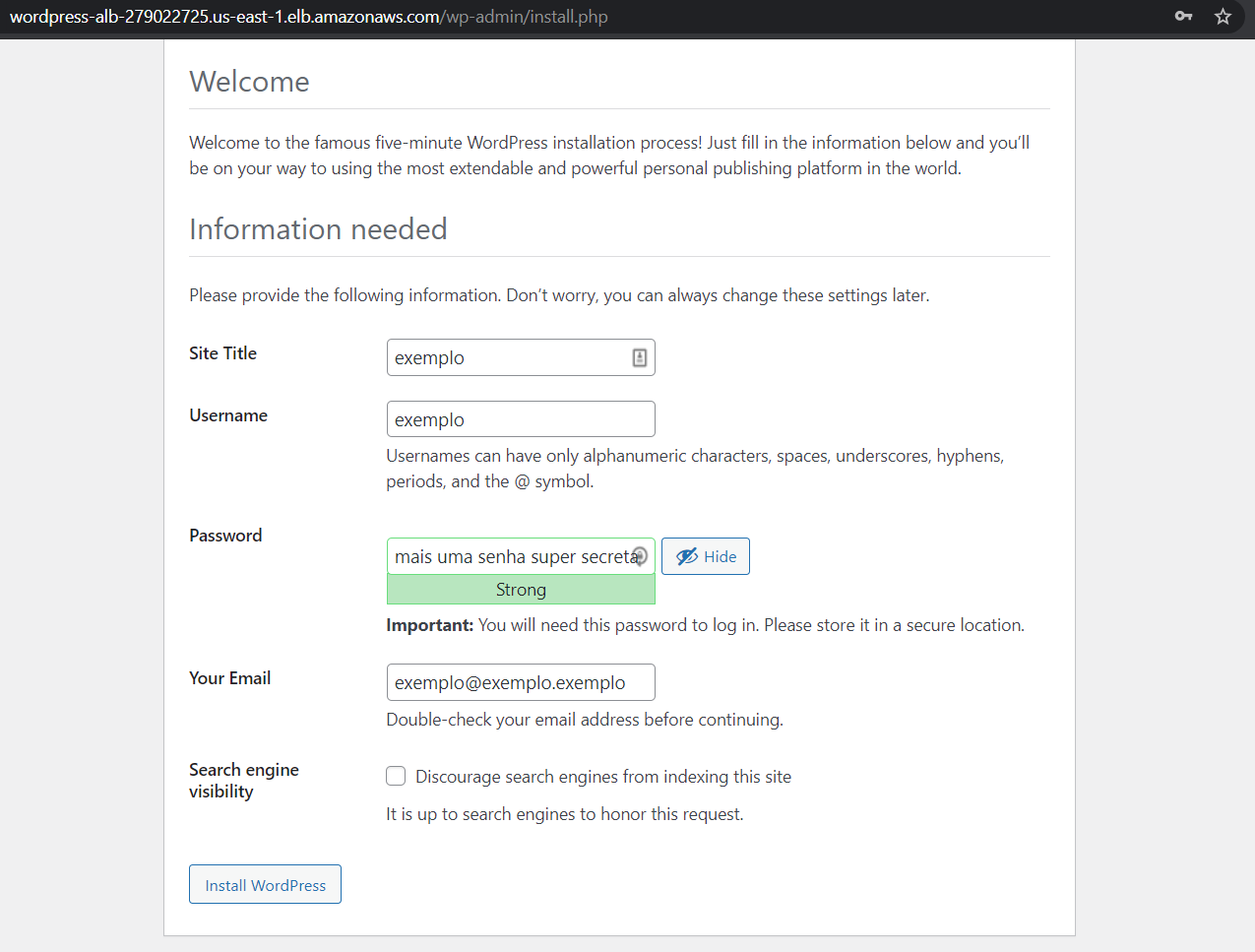Screen dimensions: 1255x952
Task: Click 'It is up to search engines' note
Action: coord(565,814)
